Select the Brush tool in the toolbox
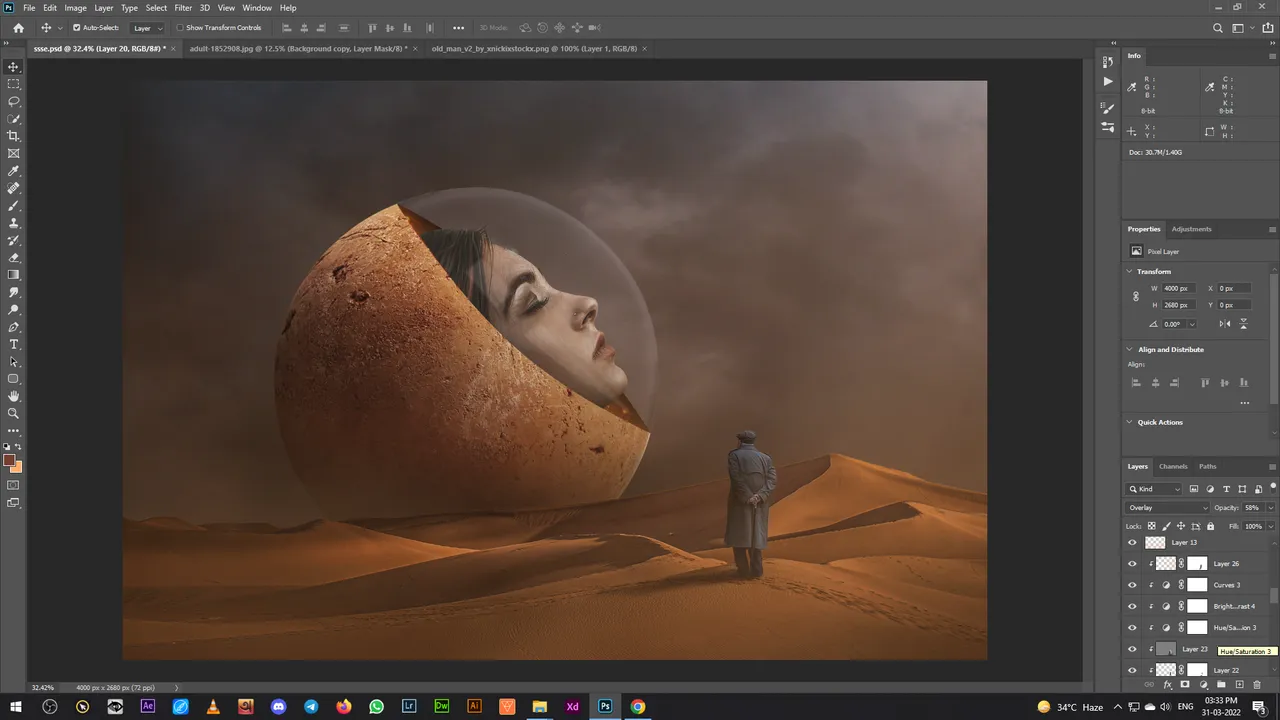The width and height of the screenshot is (1280, 720). coord(13,205)
